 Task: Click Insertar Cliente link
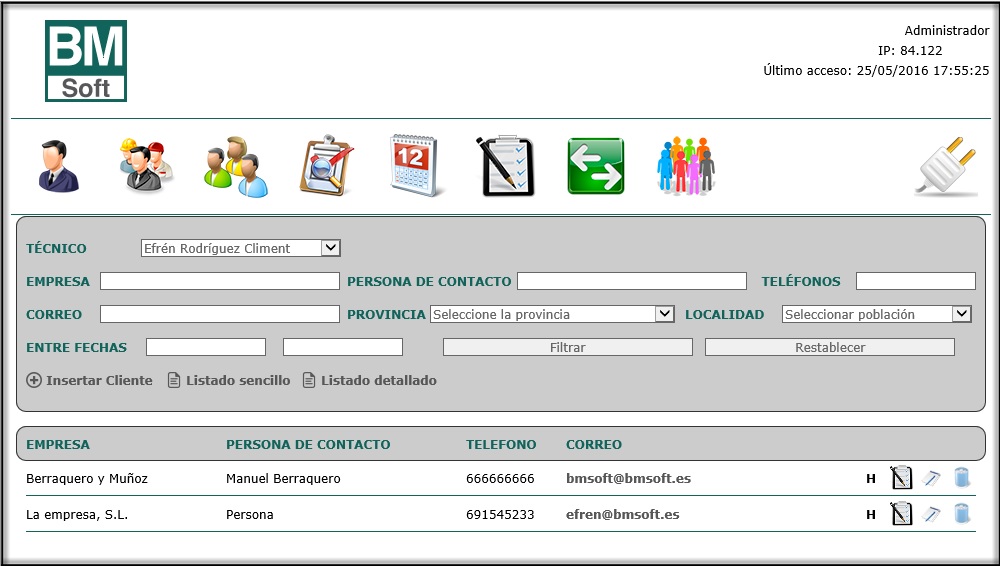coord(90,380)
